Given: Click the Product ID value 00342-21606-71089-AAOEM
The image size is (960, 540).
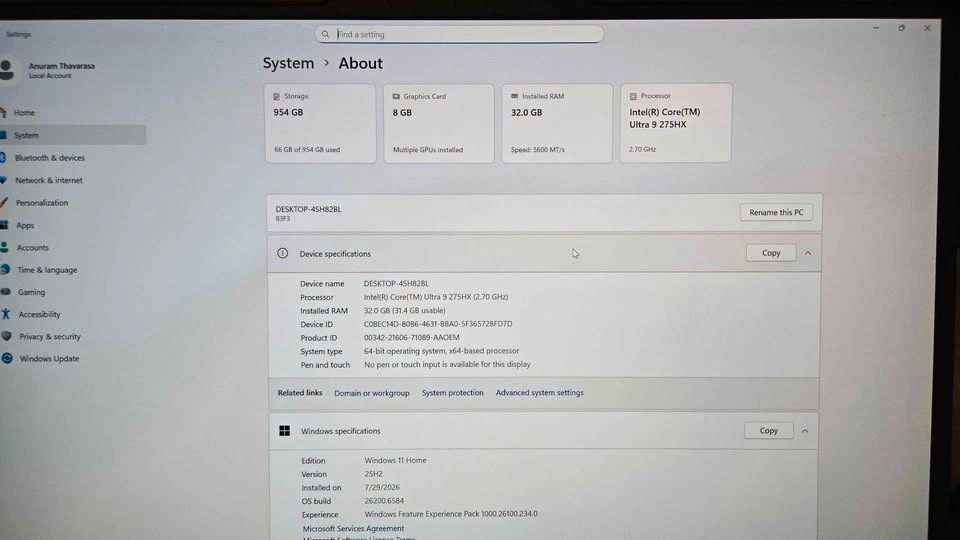Looking at the screenshot, I should pyautogui.click(x=411, y=337).
